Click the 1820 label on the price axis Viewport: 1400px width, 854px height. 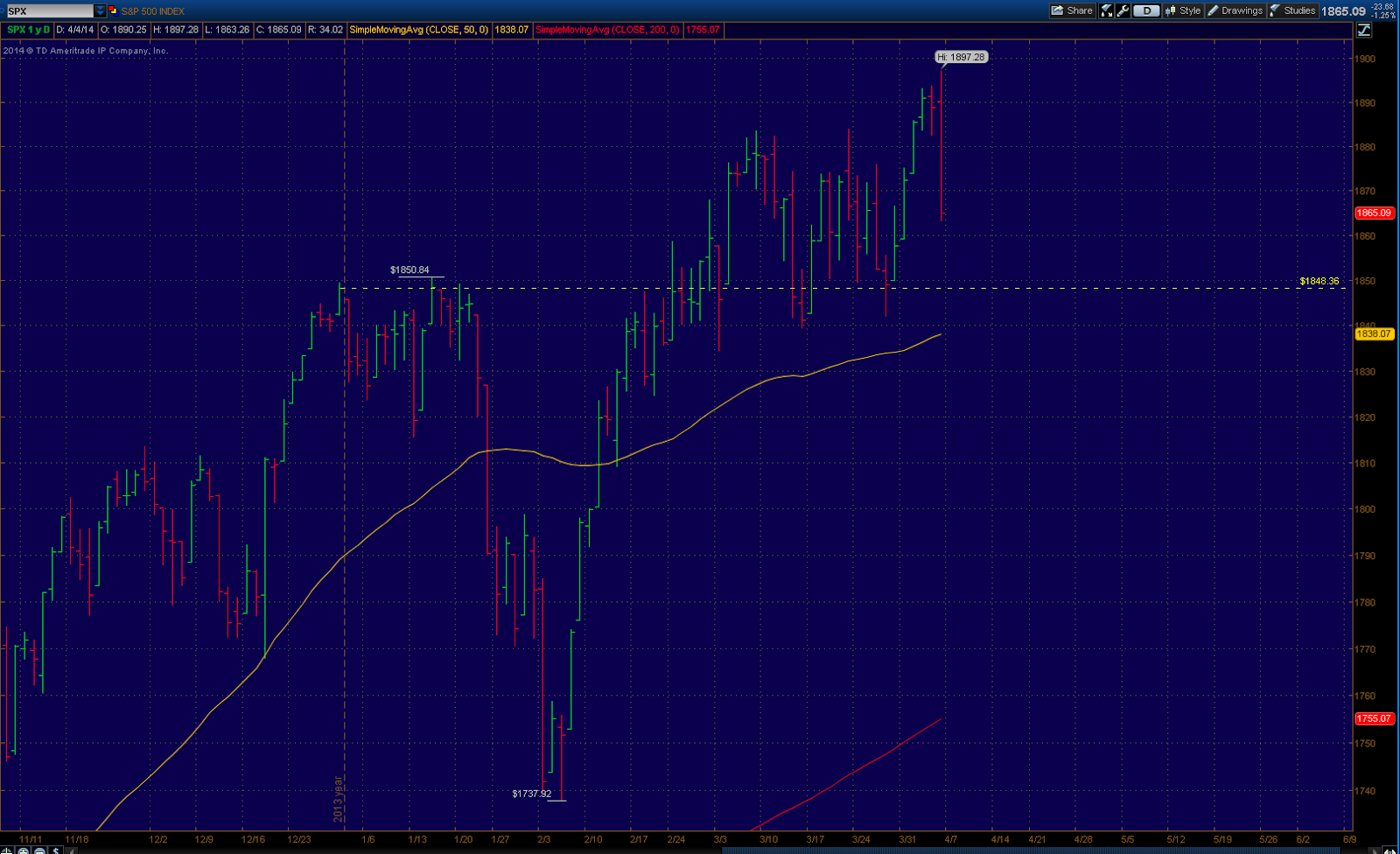[1365, 417]
